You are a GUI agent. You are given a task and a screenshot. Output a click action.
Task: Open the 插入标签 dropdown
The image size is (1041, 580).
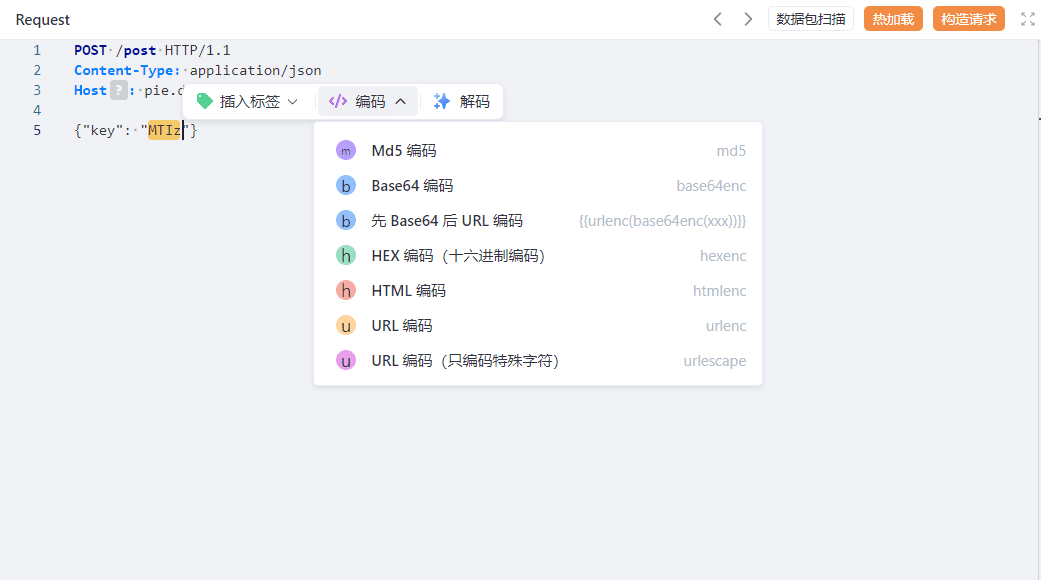[x=248, y=101]
